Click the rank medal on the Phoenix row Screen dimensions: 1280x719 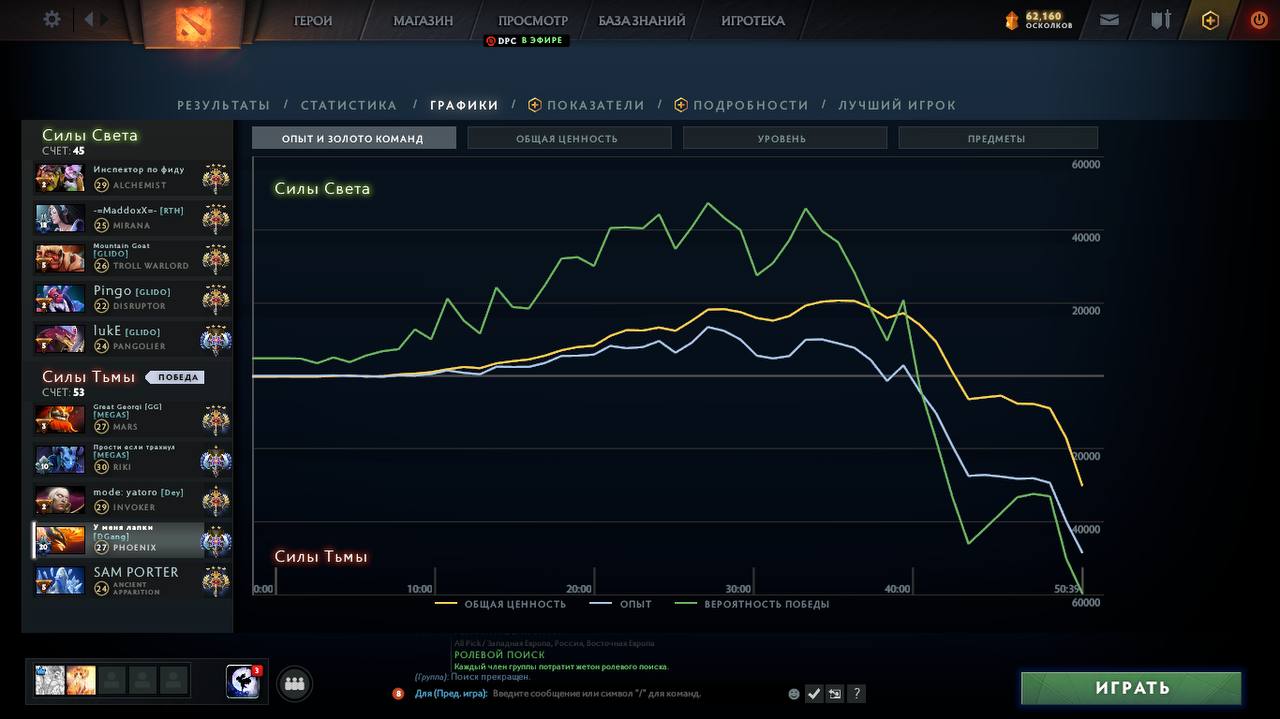[x=216, y=541]
